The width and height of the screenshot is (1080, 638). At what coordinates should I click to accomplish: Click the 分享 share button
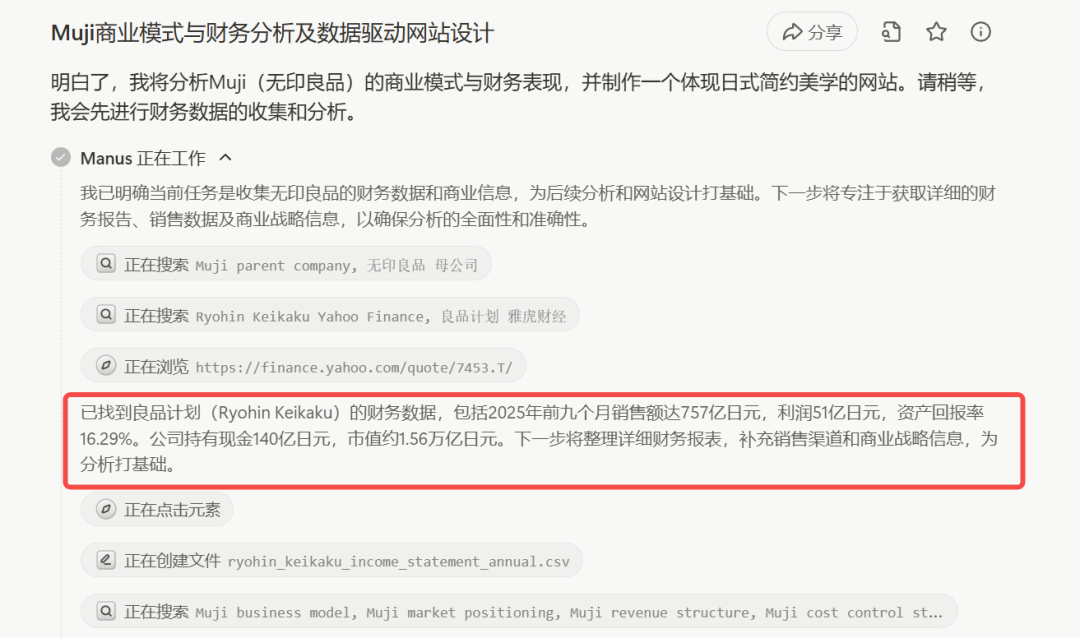coord(812,32)
